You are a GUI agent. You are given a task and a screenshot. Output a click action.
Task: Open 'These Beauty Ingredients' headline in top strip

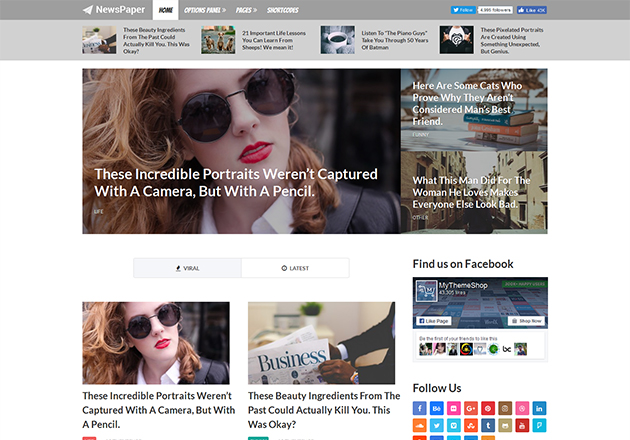point(156,40)
